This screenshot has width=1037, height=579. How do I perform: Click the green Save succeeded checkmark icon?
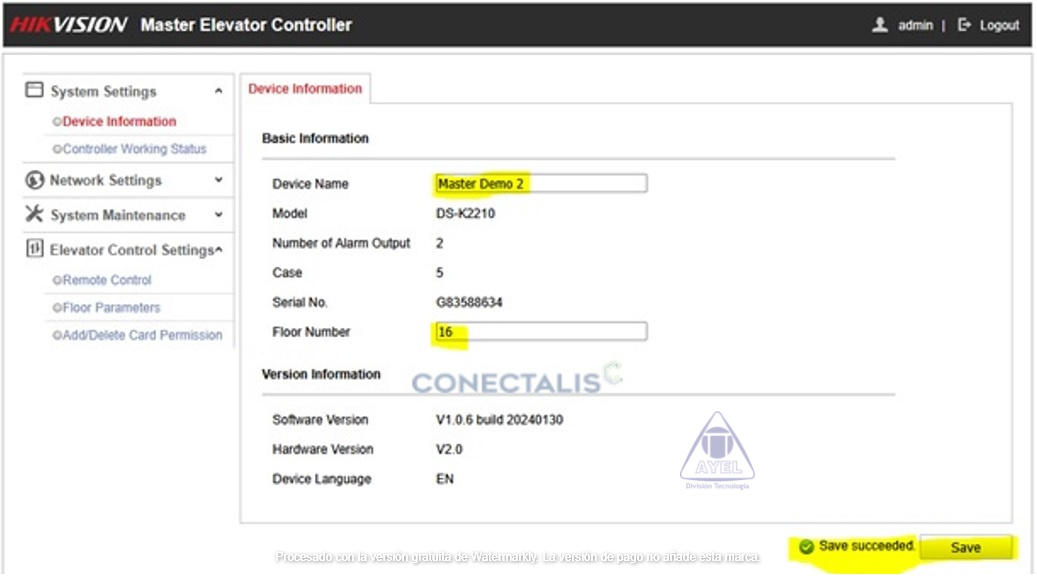pyautogui.click(x=806, y=547)
